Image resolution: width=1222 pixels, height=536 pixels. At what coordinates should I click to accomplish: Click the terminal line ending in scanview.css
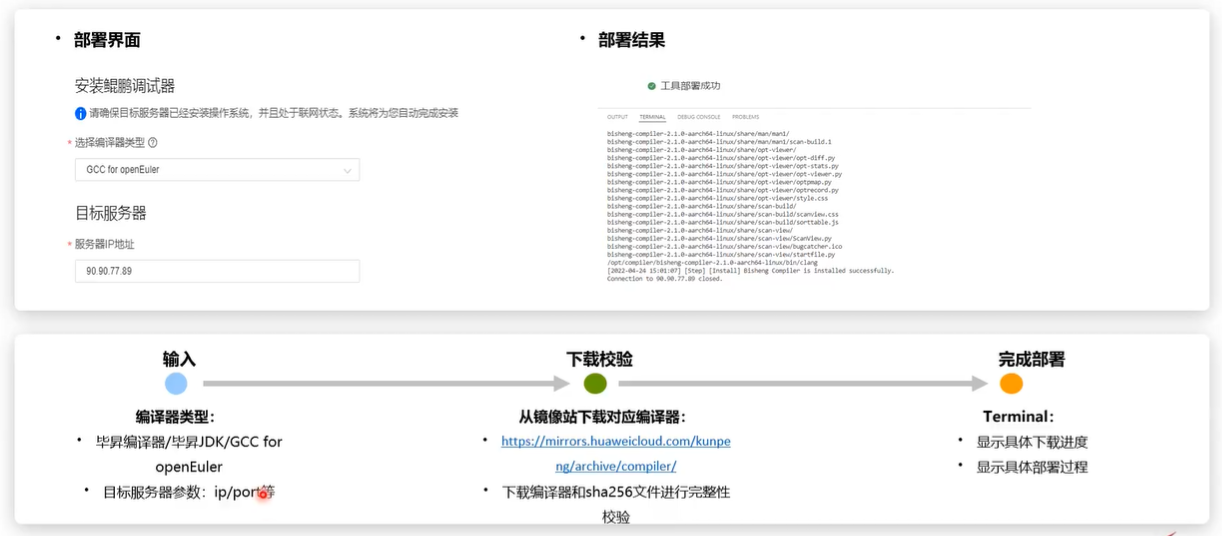[x=723, y=214]
